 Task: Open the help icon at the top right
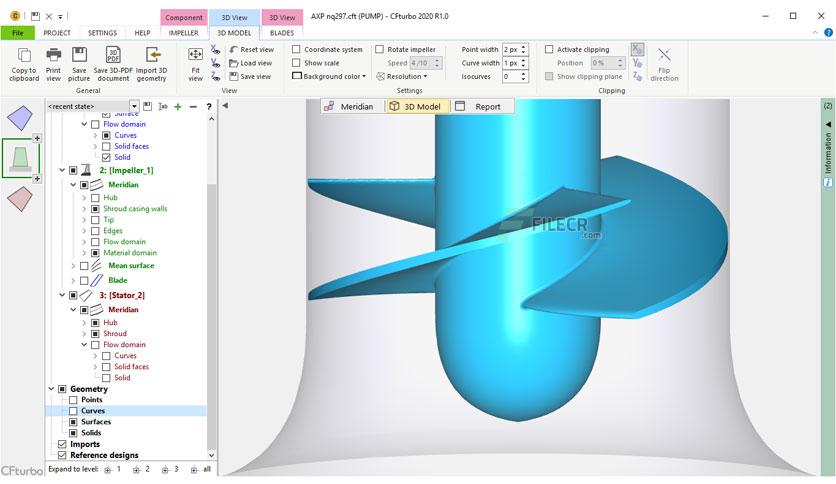[x=829, y=33]
